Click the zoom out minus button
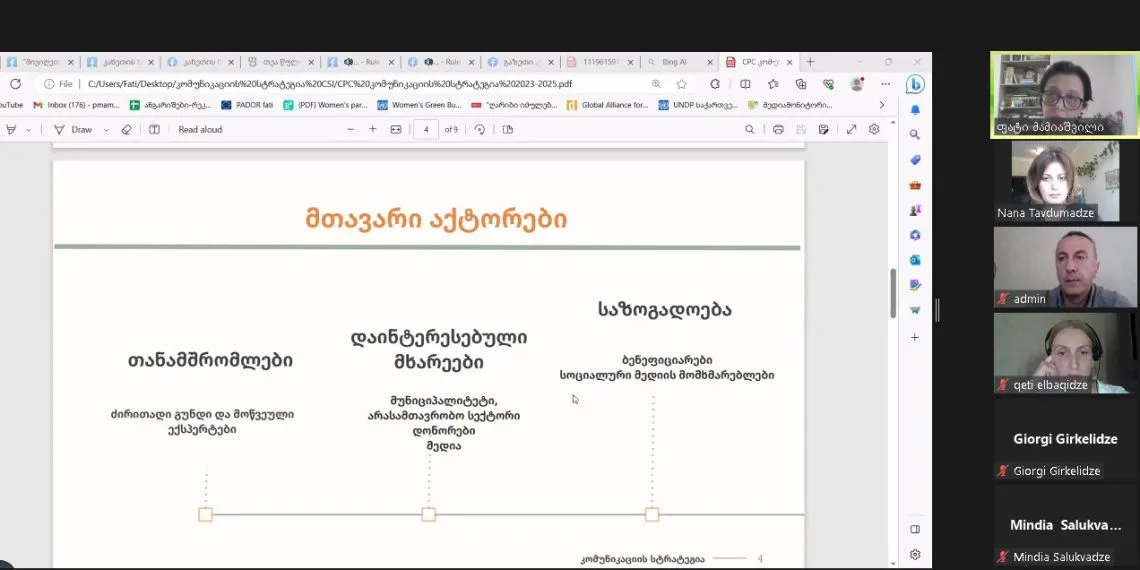Screen dimensions: 1140x570 350,129
